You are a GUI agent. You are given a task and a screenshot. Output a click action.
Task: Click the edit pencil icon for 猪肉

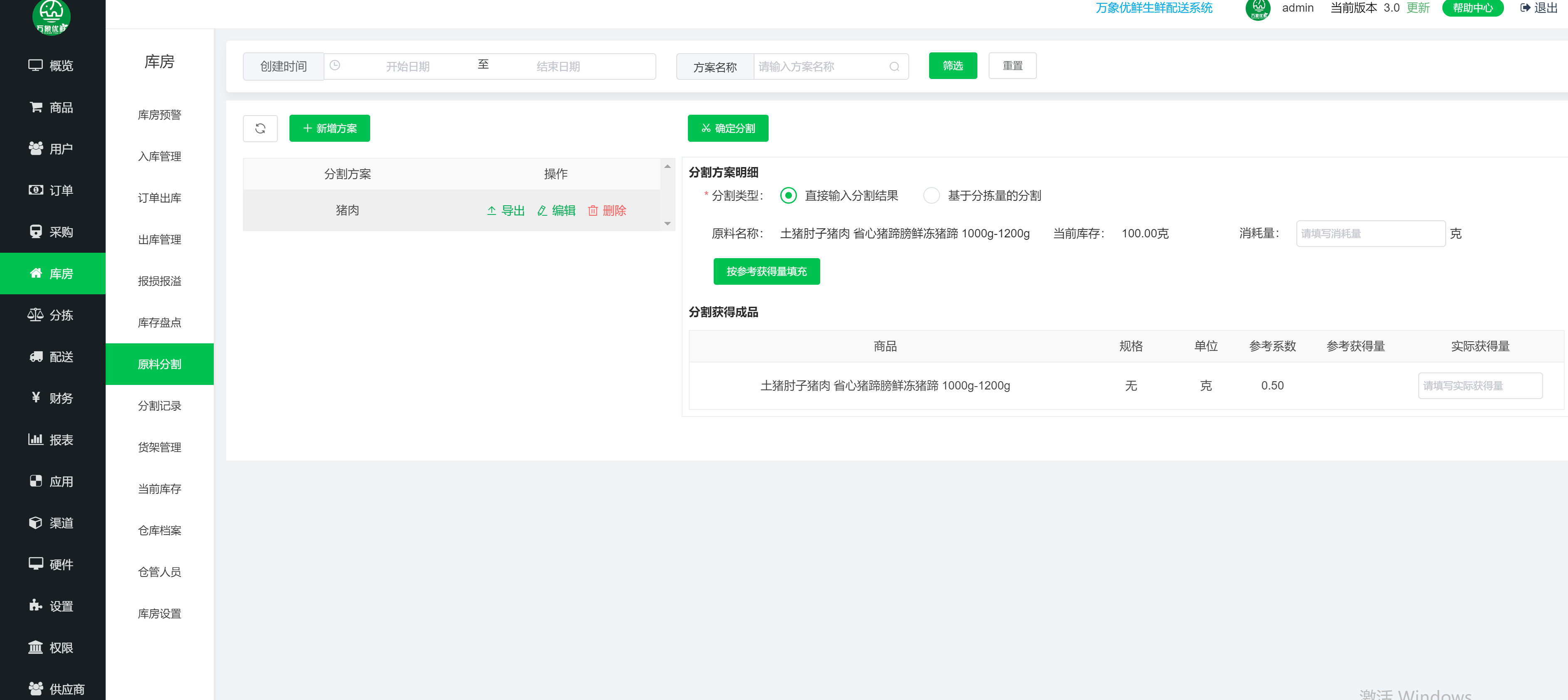coord(542,210)
